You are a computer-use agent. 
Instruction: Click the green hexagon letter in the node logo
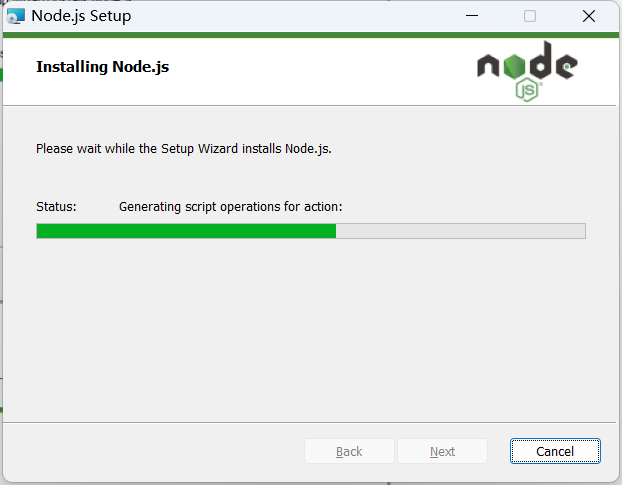pos(514,66)
